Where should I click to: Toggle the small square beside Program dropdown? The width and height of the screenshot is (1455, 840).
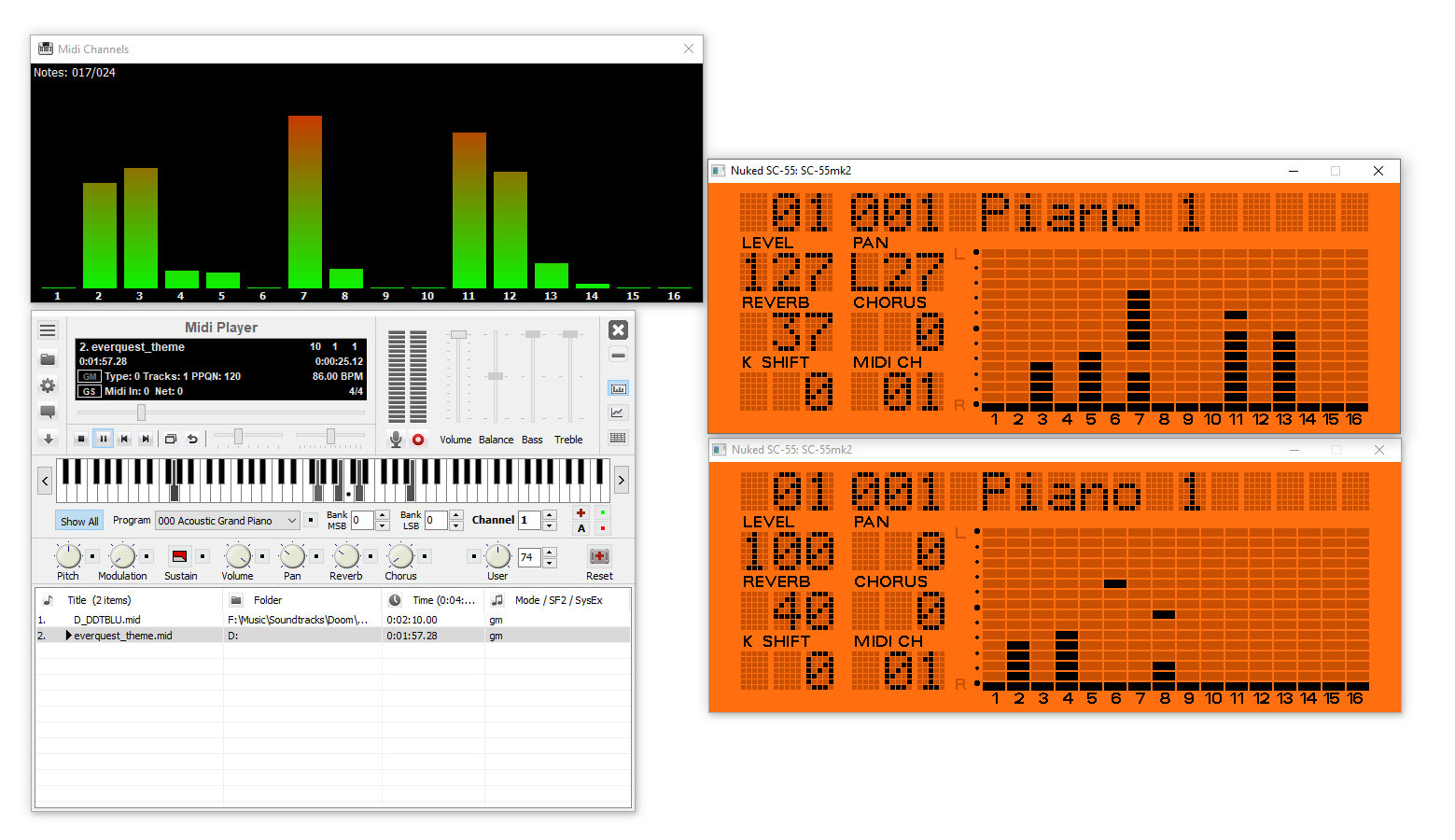311,520
